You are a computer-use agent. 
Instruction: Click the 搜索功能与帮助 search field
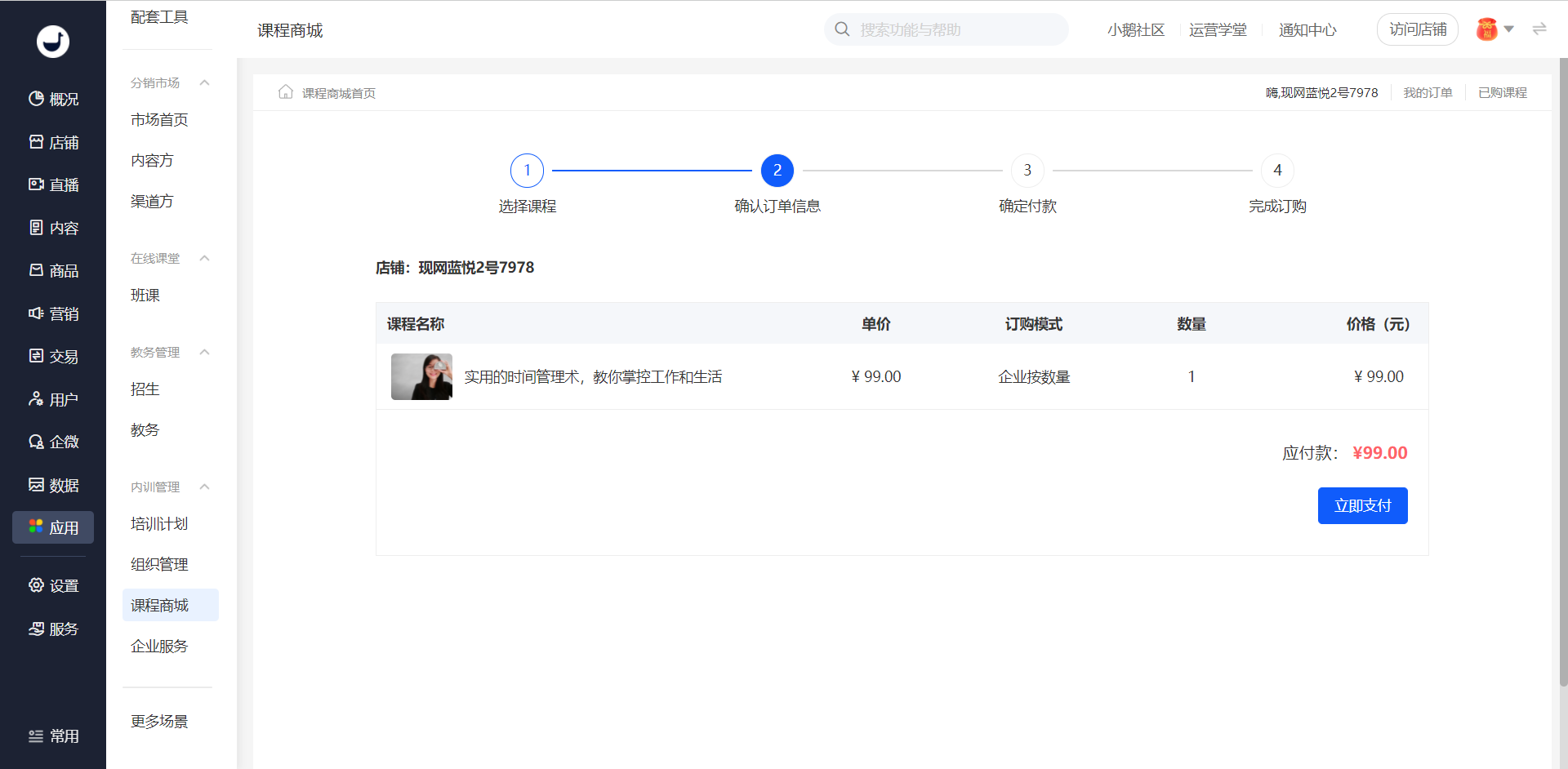pos(946,29)
